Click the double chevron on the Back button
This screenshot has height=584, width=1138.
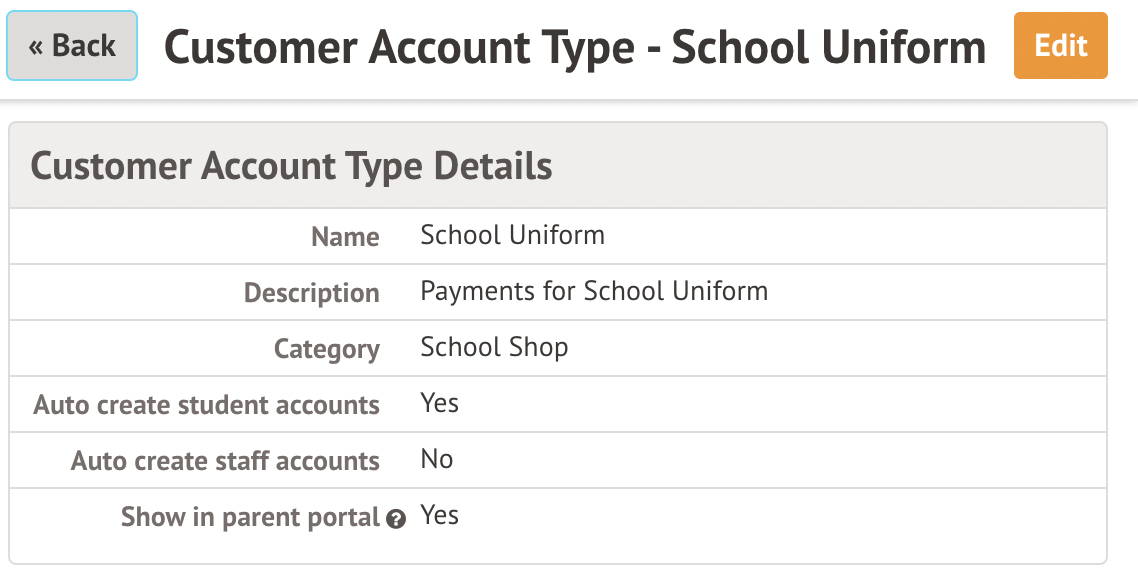(36, 47)
